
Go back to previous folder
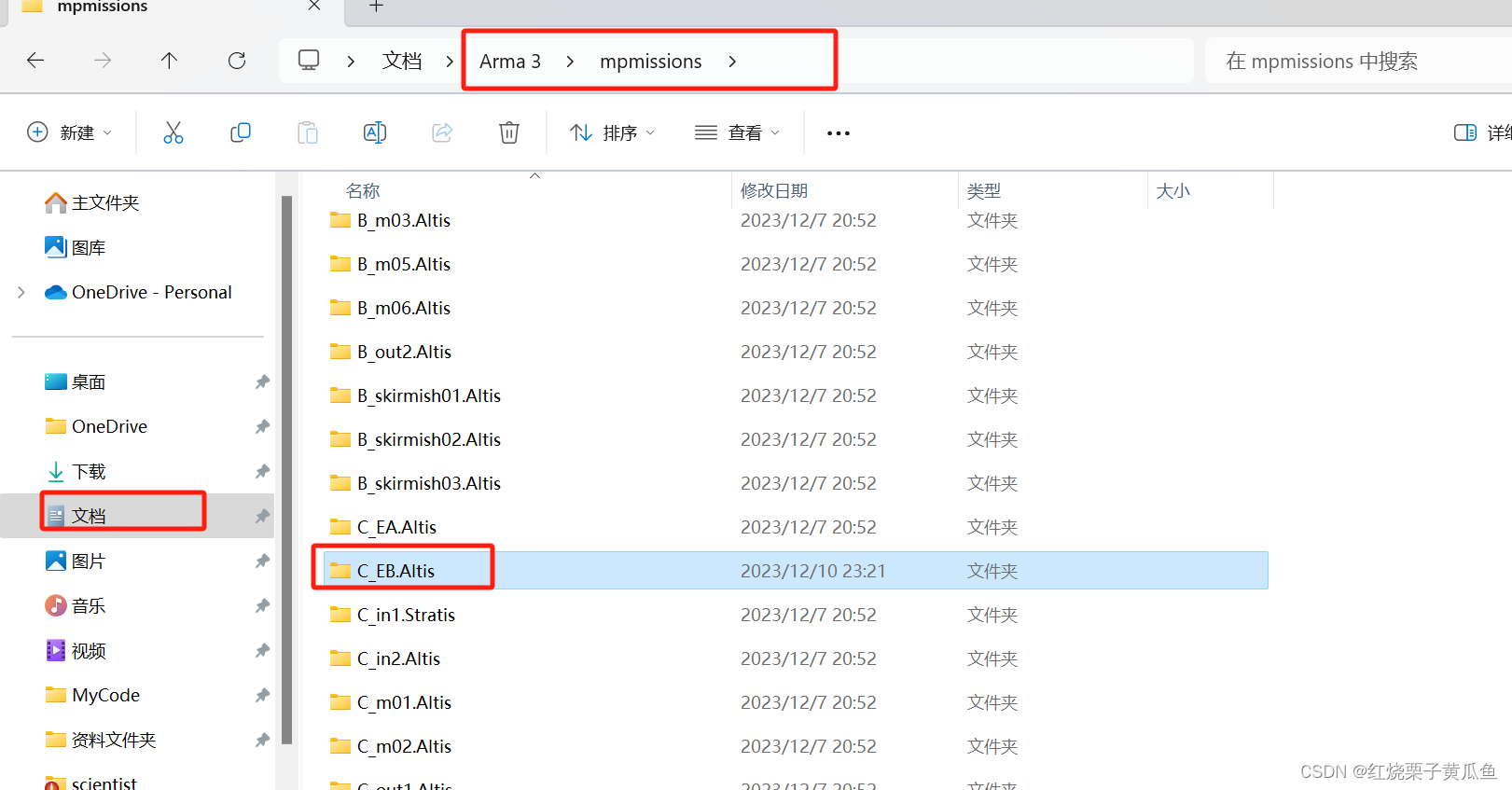(35, 61)
